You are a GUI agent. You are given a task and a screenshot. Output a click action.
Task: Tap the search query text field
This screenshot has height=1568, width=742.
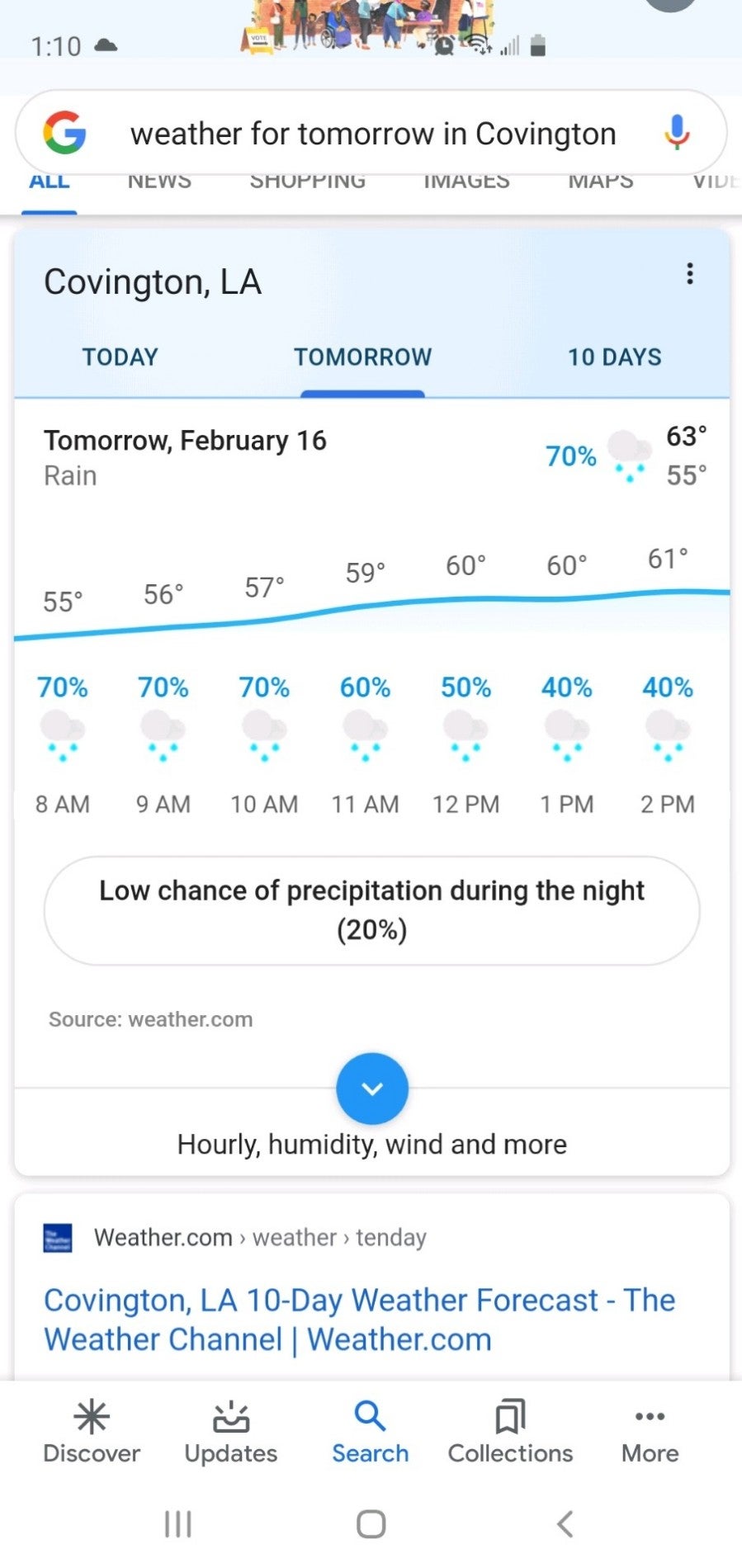tap(373, 134)
